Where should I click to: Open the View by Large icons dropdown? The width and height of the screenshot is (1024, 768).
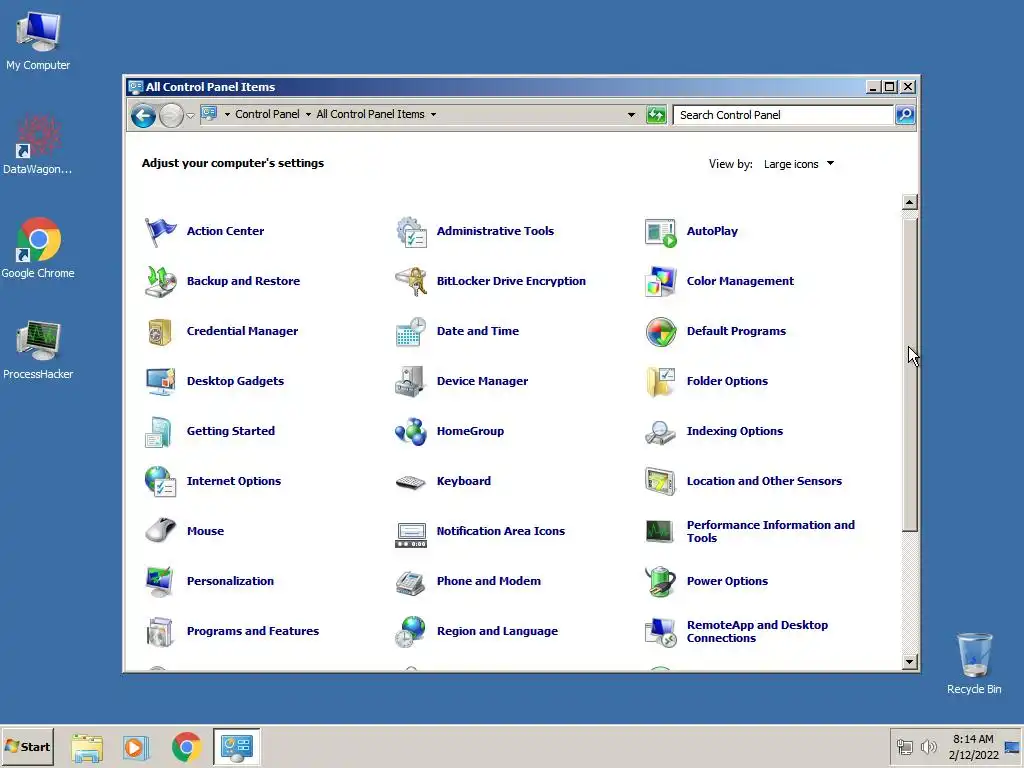click(799, 164)
